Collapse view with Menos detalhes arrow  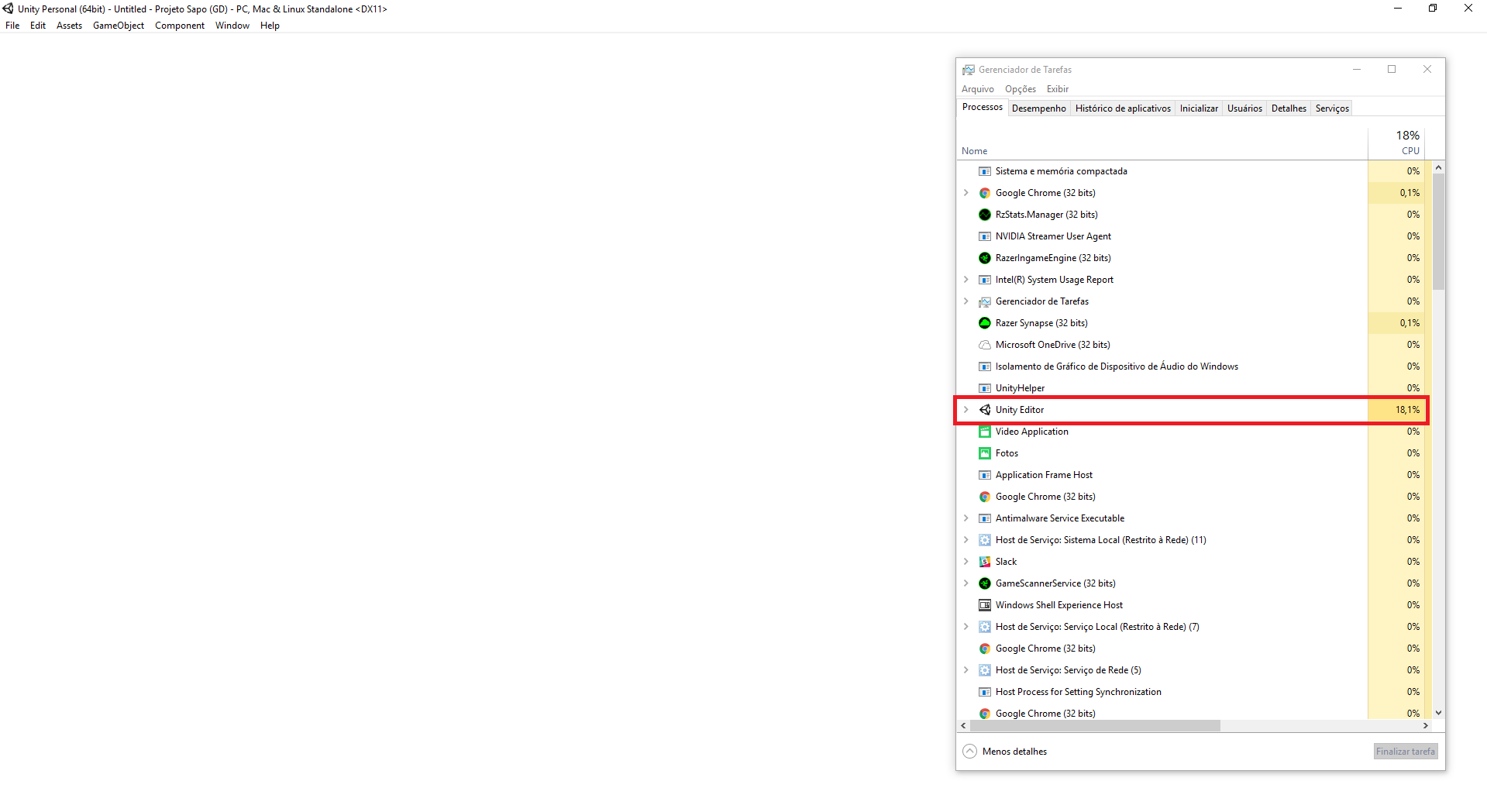coord(969,752)
